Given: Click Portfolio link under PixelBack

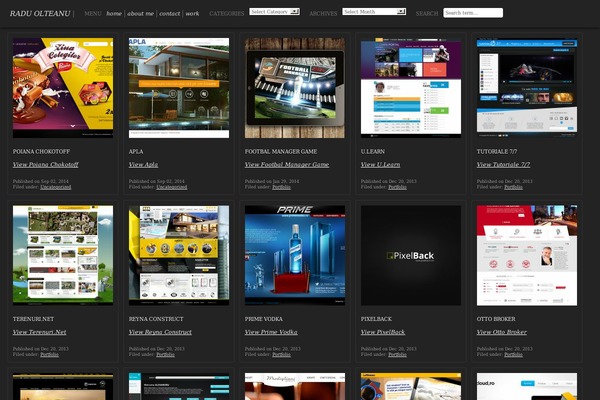Looking at the screenshot, I should pos(397,354).
